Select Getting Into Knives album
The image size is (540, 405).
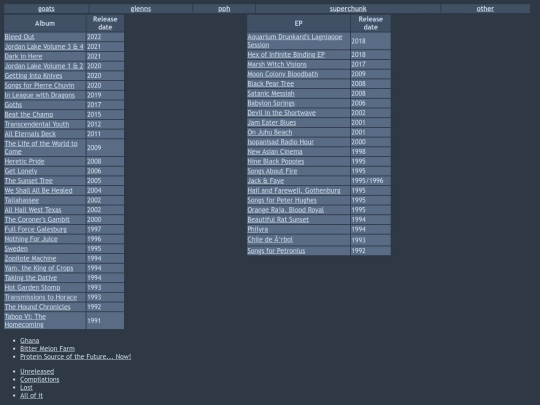[33, 75]
